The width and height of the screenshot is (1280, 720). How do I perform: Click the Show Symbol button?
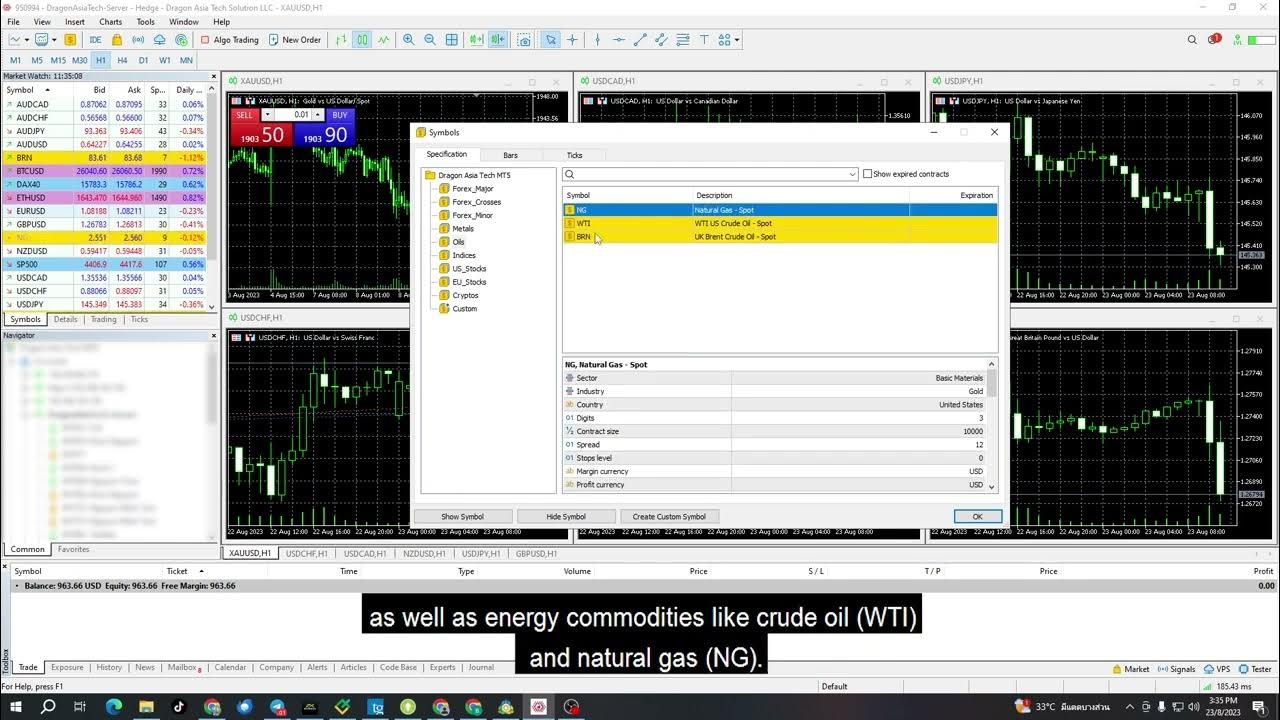463,517
